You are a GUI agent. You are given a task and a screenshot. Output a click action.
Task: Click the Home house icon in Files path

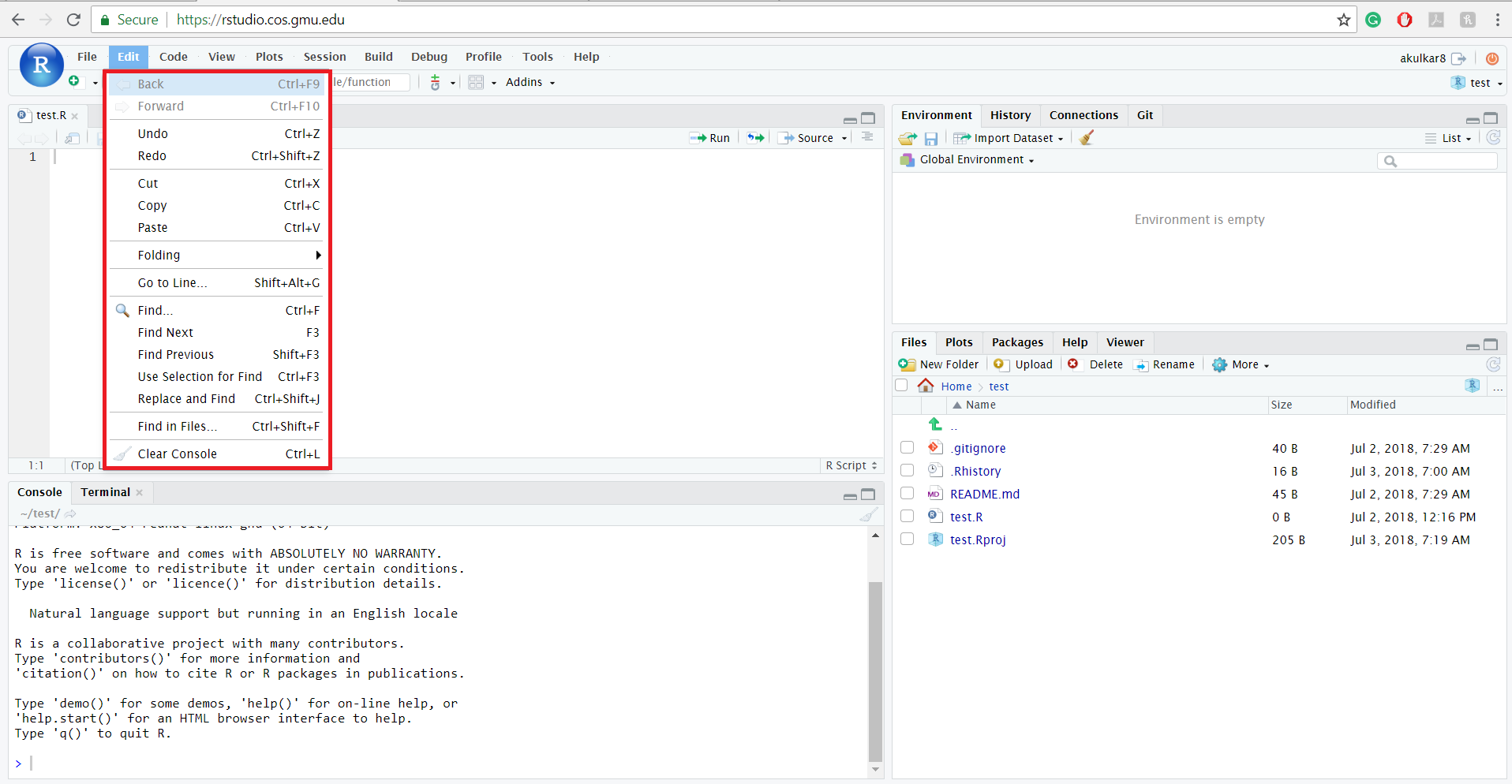tap(926, 386)
